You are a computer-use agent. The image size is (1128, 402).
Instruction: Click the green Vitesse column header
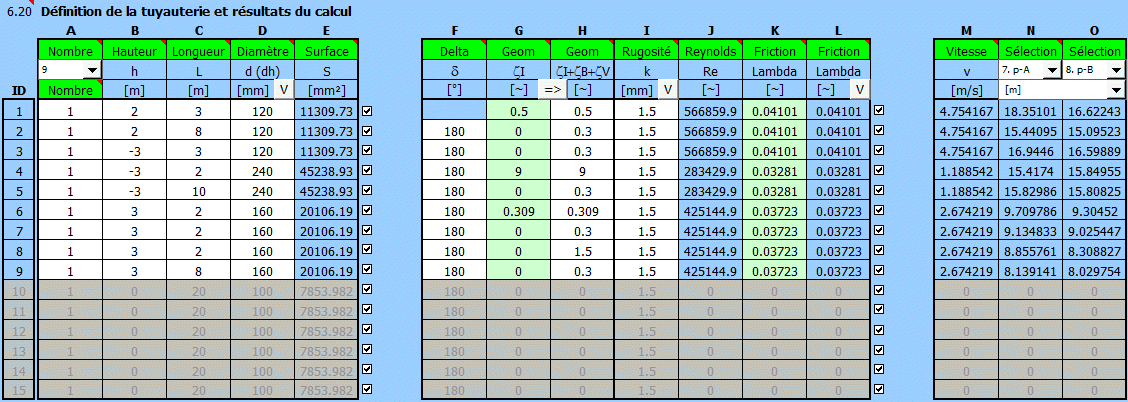[965, 50]
